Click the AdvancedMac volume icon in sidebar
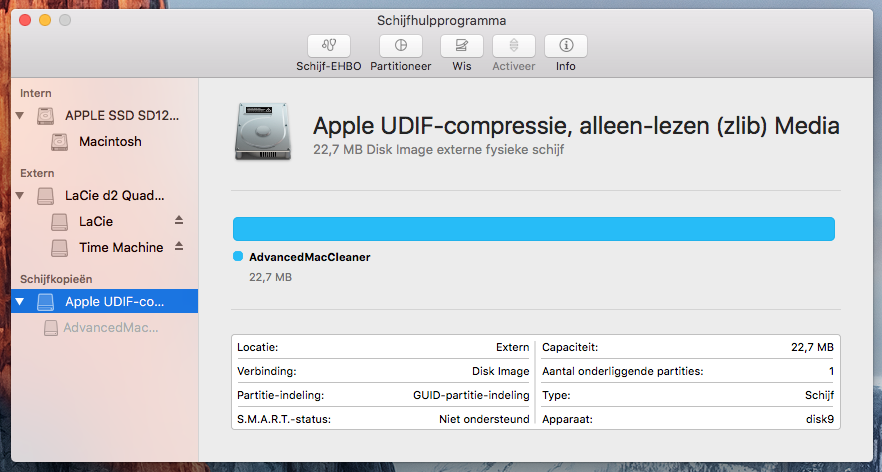Screen dimensions: 882x472 [x=51, y=327]
